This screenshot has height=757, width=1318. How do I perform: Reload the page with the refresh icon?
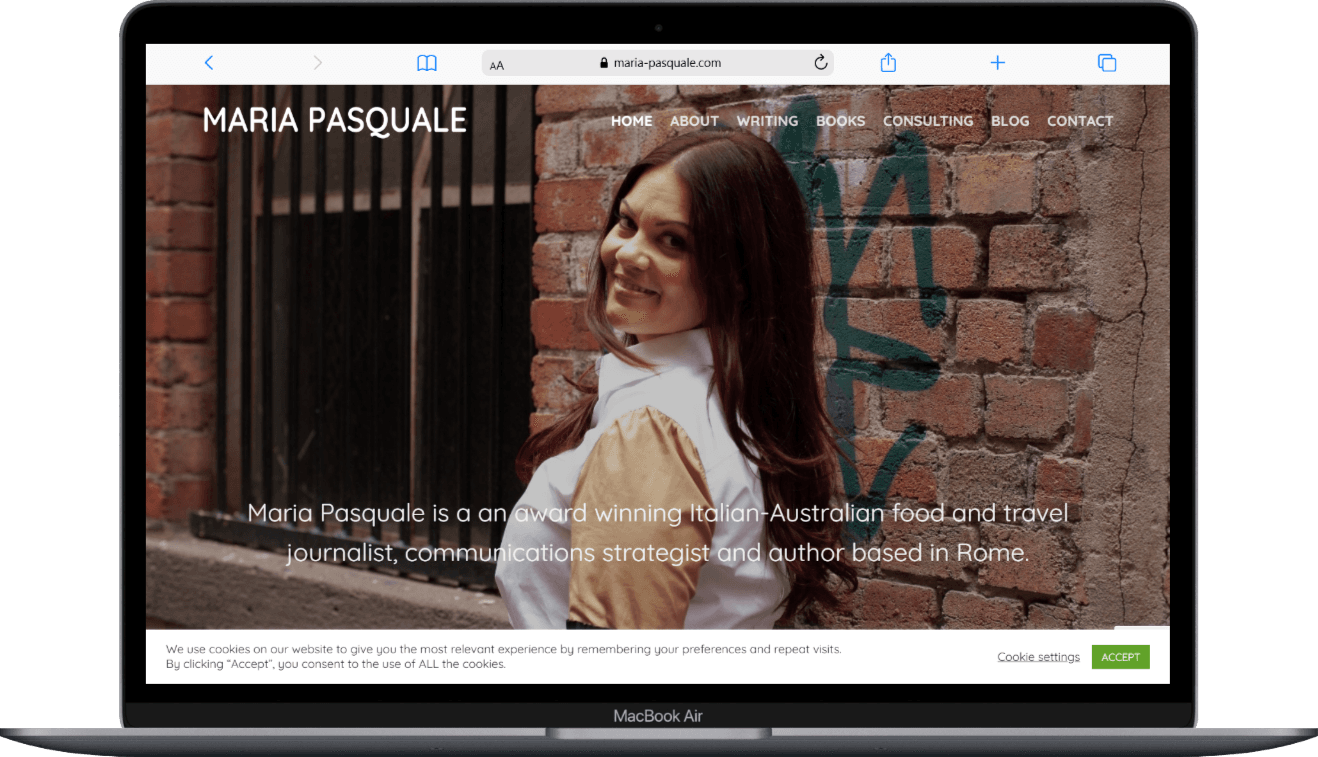click(x=821, y=63)
